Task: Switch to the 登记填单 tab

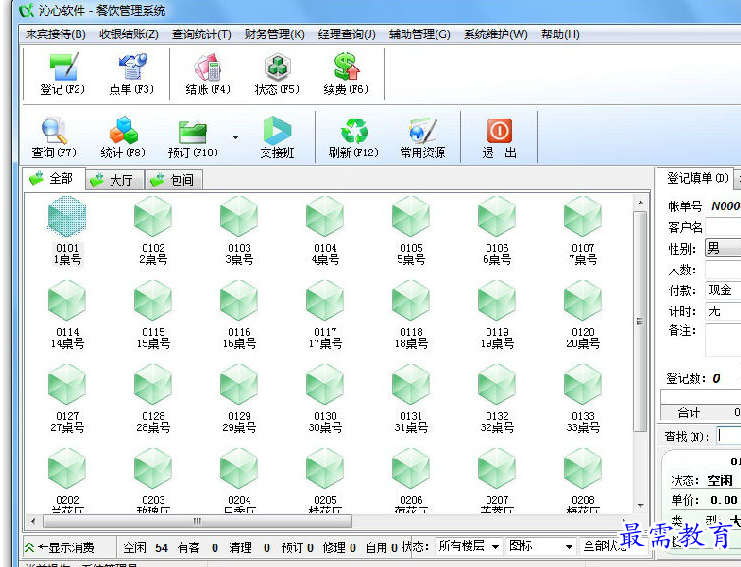Action: pos(697,178)
